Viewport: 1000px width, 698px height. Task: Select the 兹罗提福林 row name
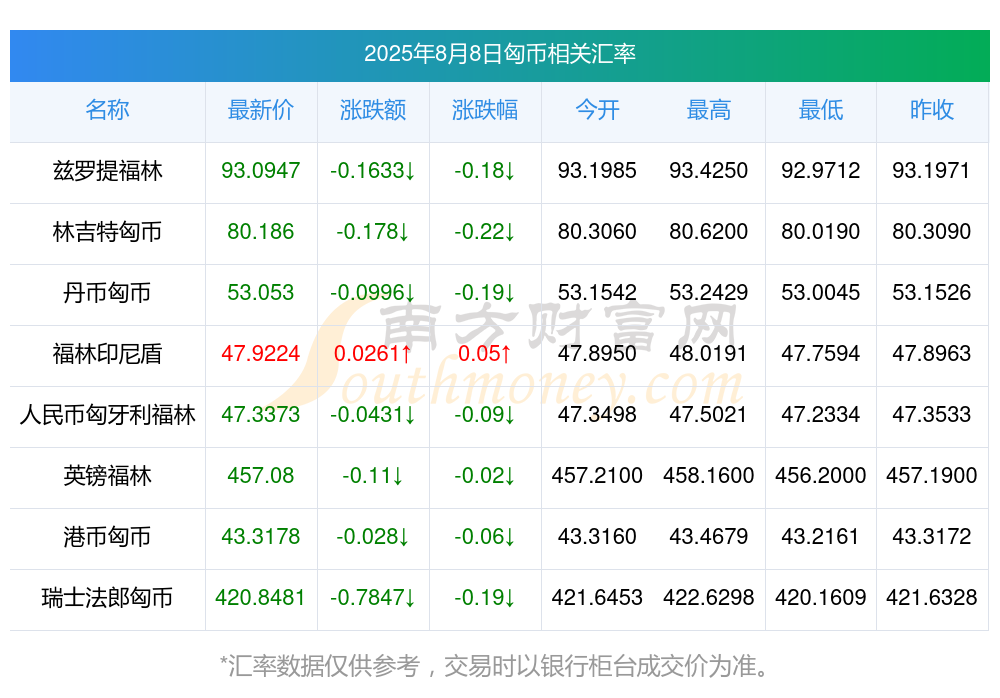107,171
